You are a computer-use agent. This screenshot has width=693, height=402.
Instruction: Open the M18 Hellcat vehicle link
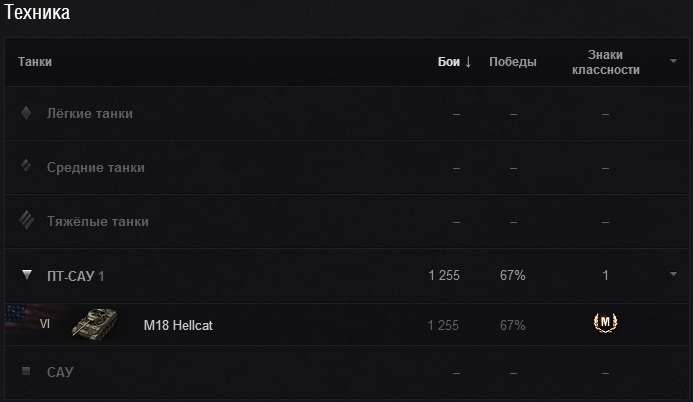[x=178, y=326]
